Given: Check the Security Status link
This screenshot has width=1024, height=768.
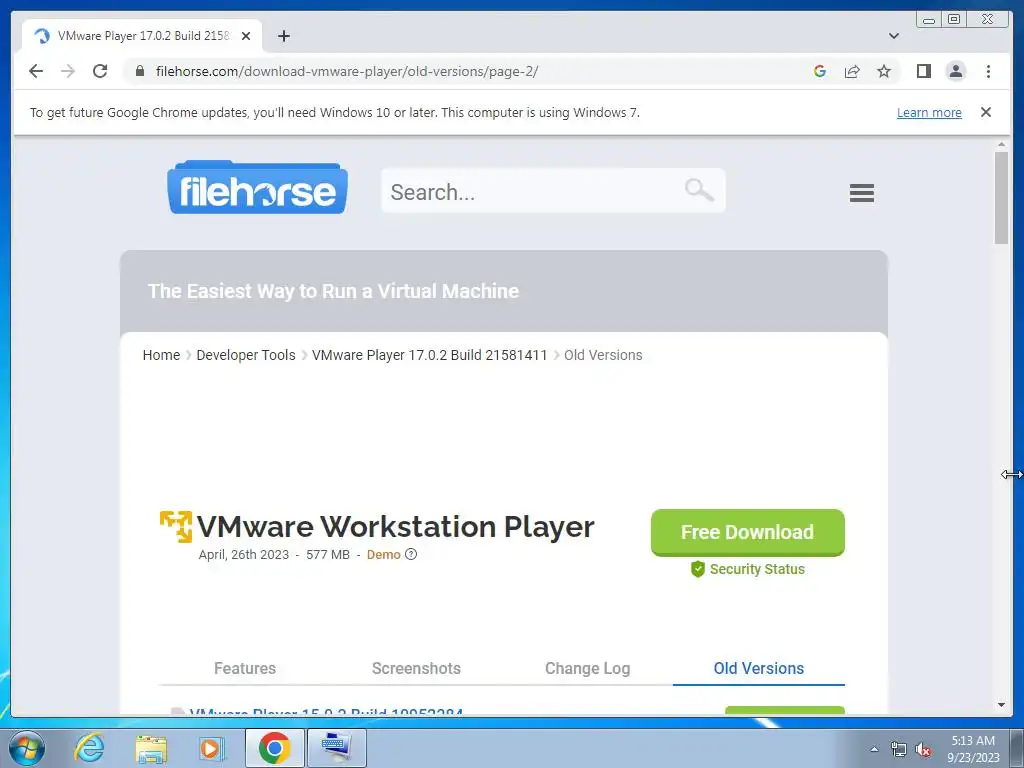Looking at the screenshot, I should pos(748,569).
